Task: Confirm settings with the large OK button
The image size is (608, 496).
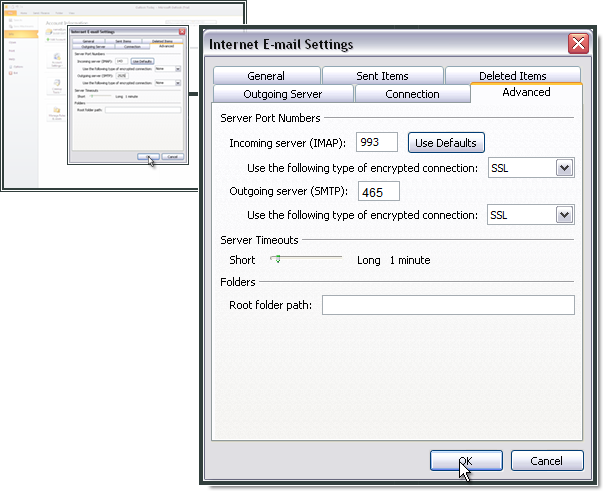Action: 466,461
